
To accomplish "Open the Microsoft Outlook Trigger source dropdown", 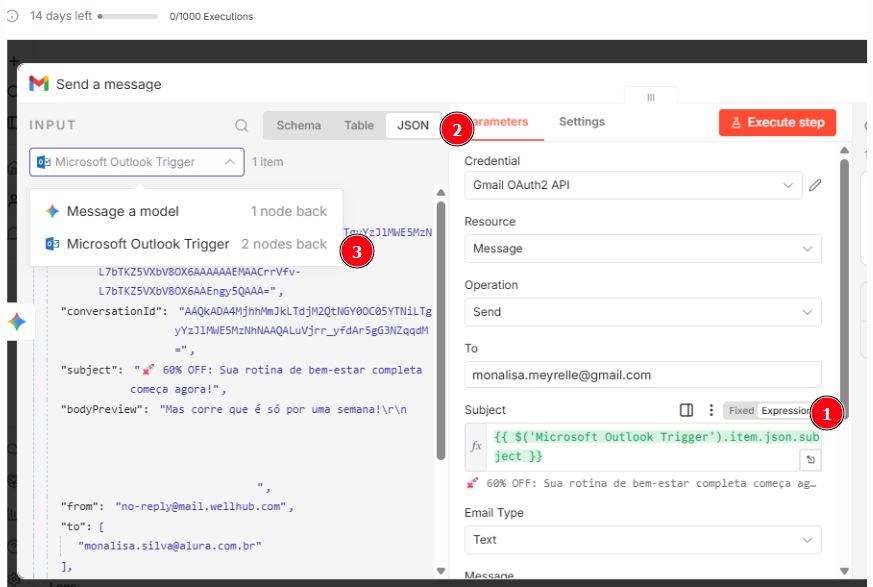I will click(136, 161).
